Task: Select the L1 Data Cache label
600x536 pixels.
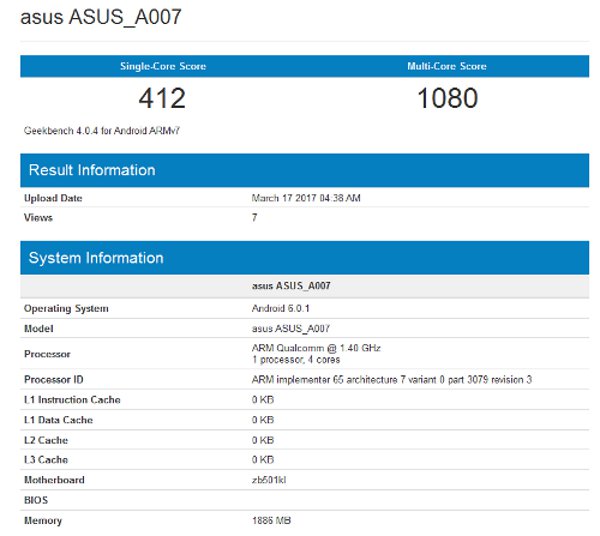Action: point(59,420)
